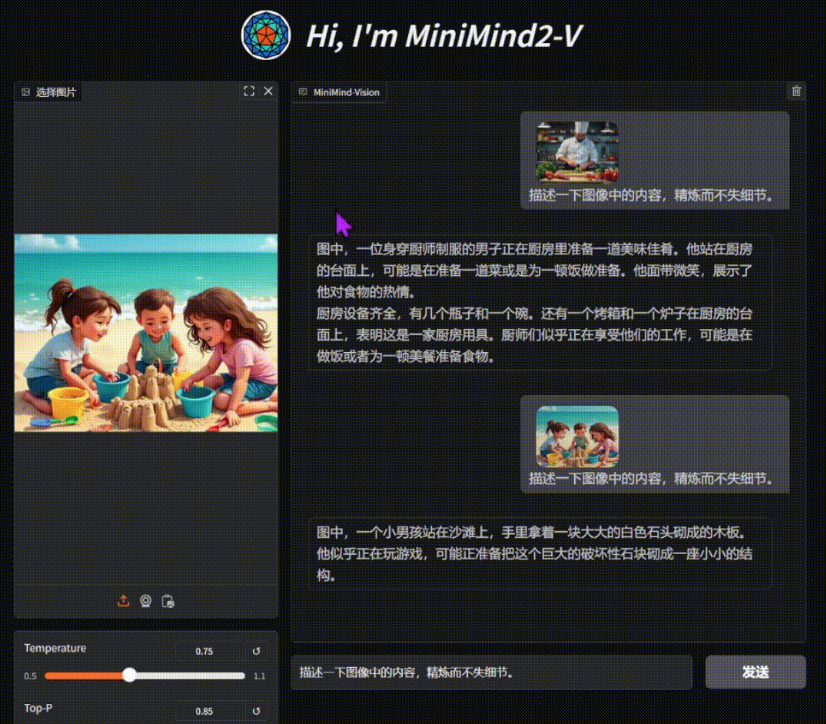Open the beach kids thumbnail in chat
Screen dimensions: 826x724
tap(577, 436)
